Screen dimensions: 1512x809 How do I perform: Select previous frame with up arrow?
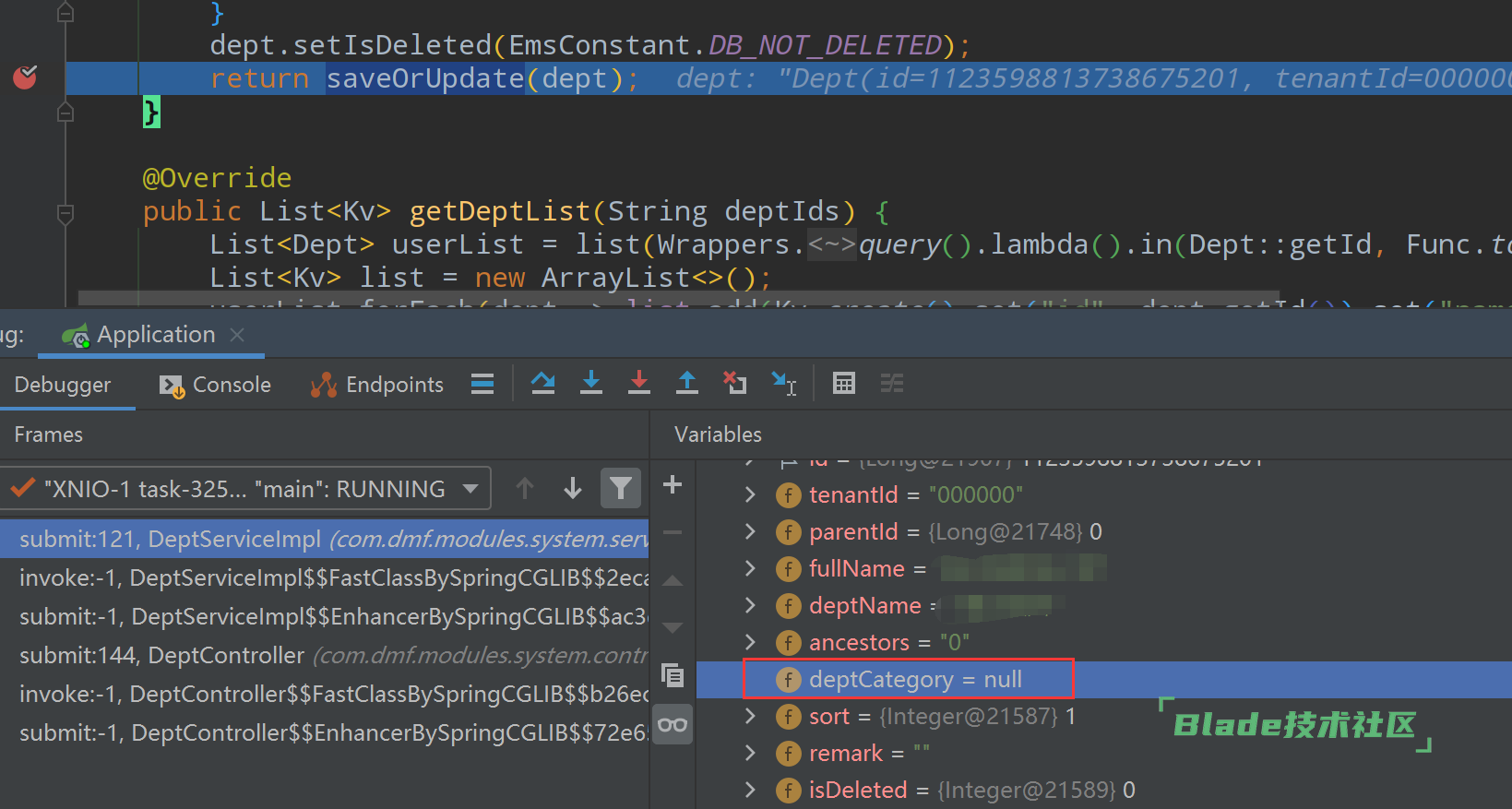tap(525, 488)
